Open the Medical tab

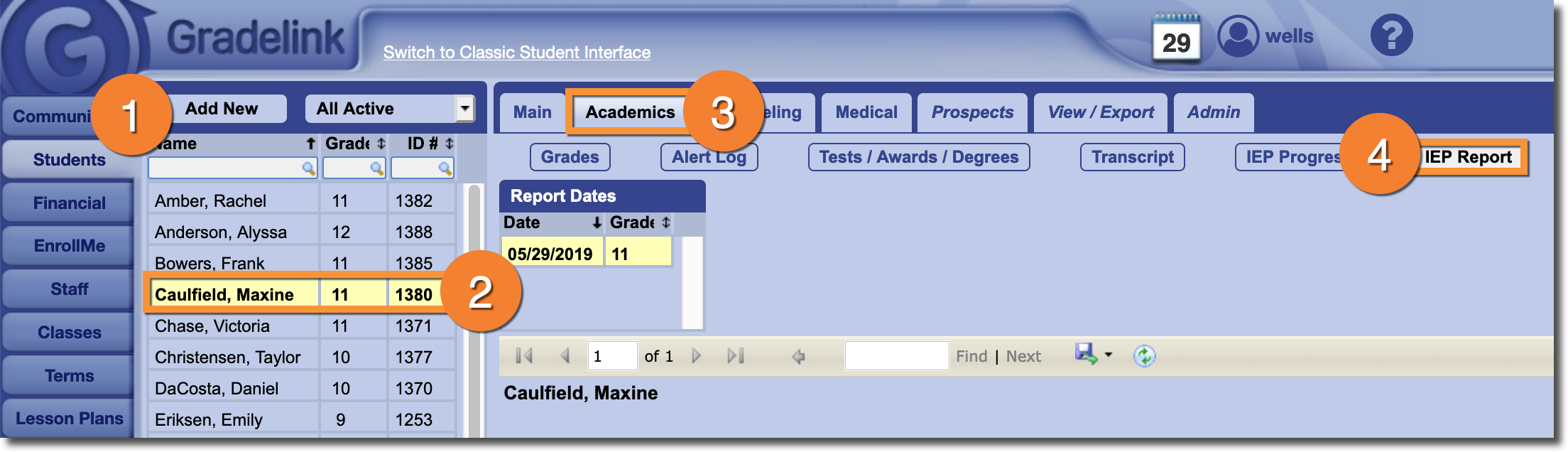click(866, 112)
